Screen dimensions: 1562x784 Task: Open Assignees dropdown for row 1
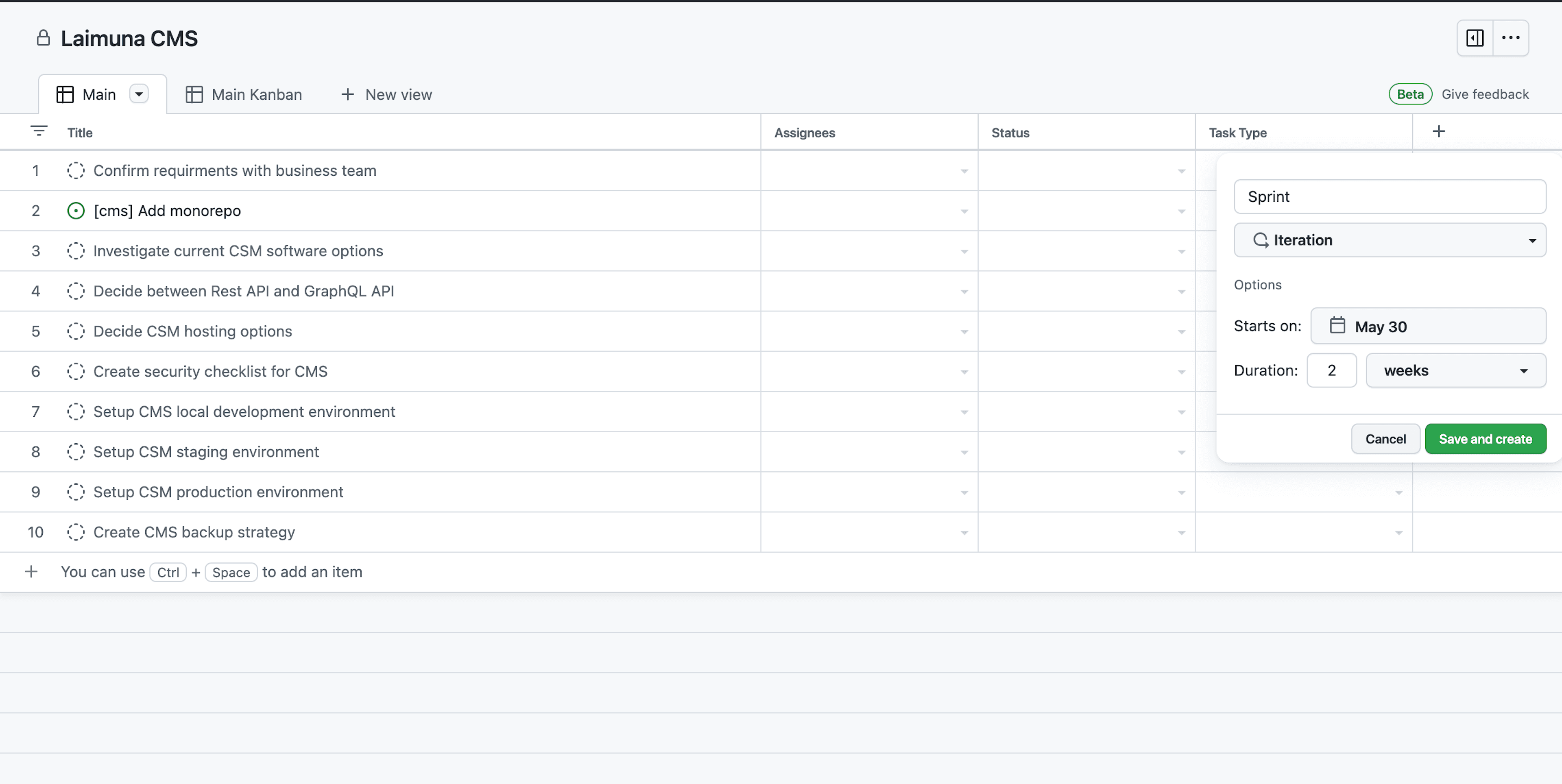964,172
